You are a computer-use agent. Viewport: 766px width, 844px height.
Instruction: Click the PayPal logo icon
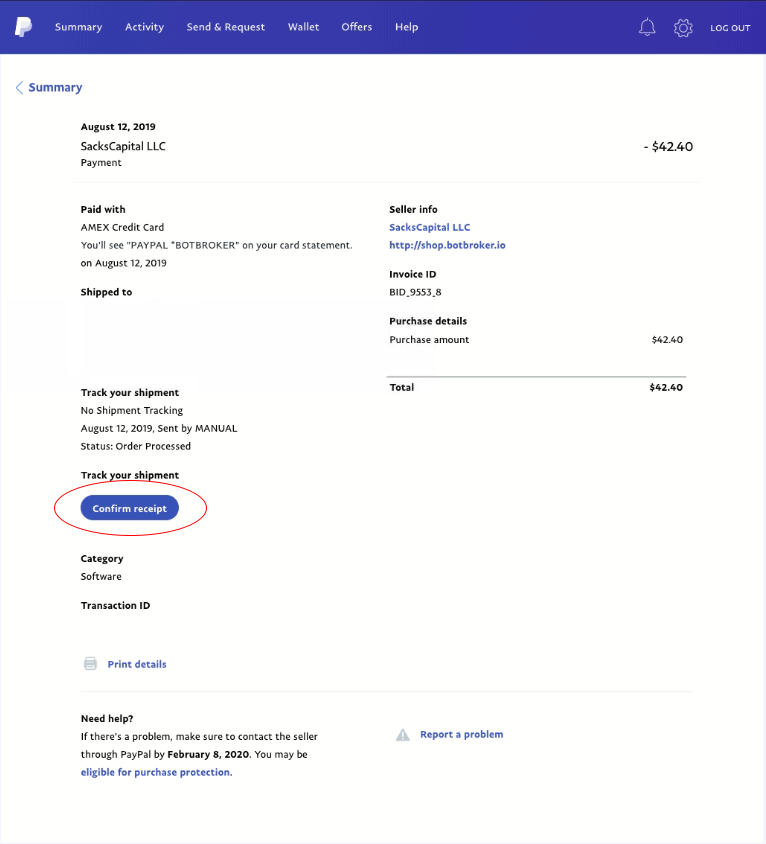tap(23, 27)
